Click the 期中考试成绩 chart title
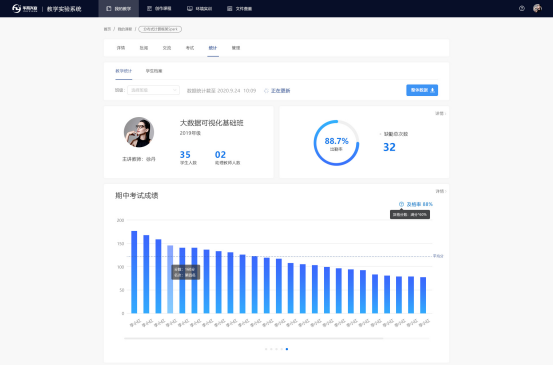 tap(136, 195)
